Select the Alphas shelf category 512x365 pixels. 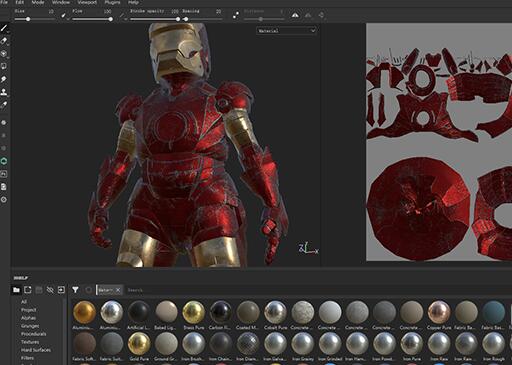click(28, 318)
